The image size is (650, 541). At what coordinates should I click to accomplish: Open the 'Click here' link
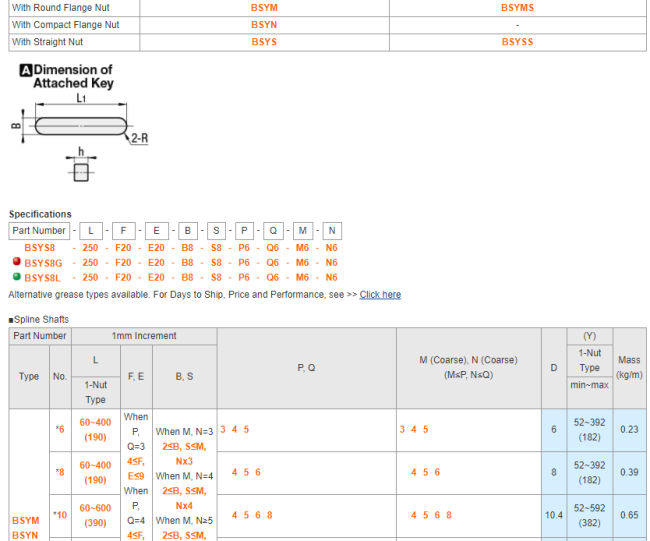tap(380, 295)
